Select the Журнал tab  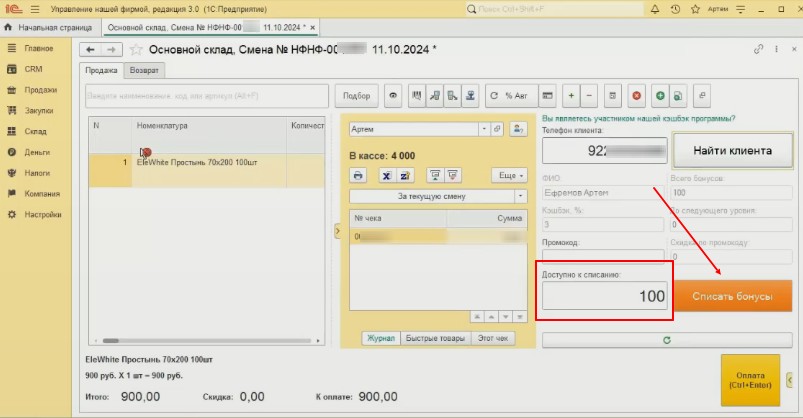pyautogui.click(x=381, y=338)
